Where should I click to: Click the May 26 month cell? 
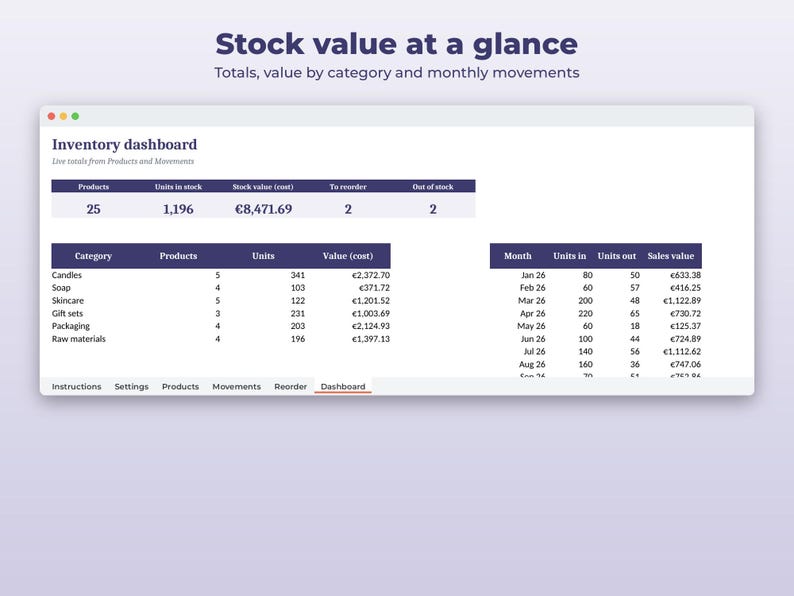click(x=531, y=326)
